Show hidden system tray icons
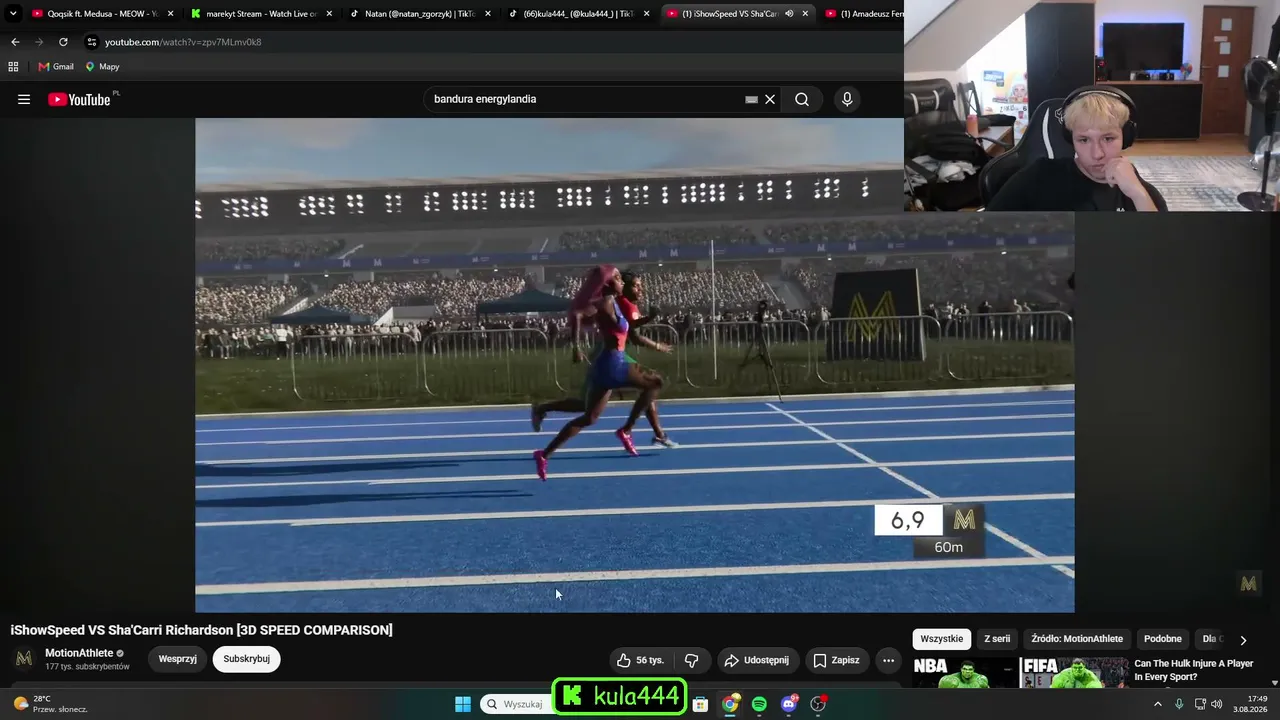 pyautogui.click(x=1158, y=704)
